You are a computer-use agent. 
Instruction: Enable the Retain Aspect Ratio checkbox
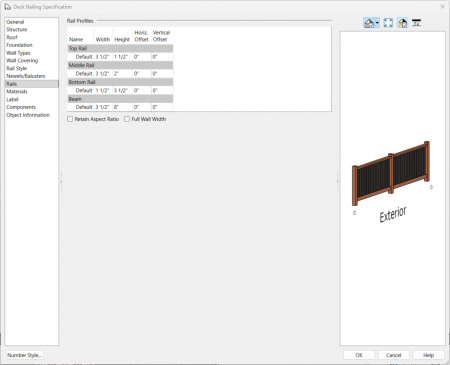coord(70,119)
